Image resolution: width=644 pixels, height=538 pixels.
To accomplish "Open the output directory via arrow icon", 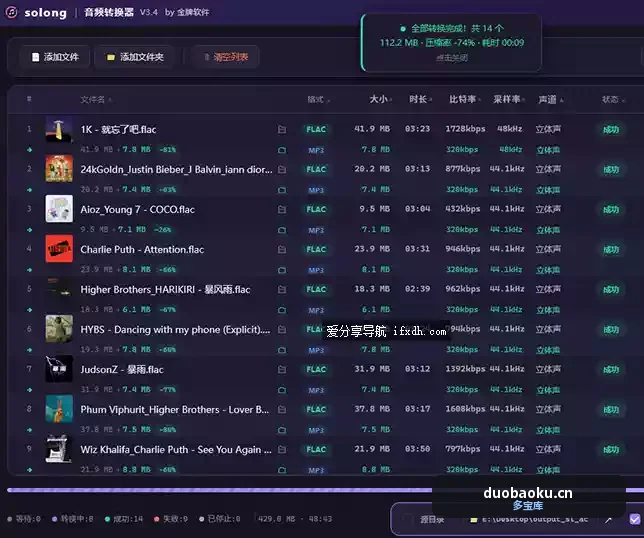I will 608,520.
